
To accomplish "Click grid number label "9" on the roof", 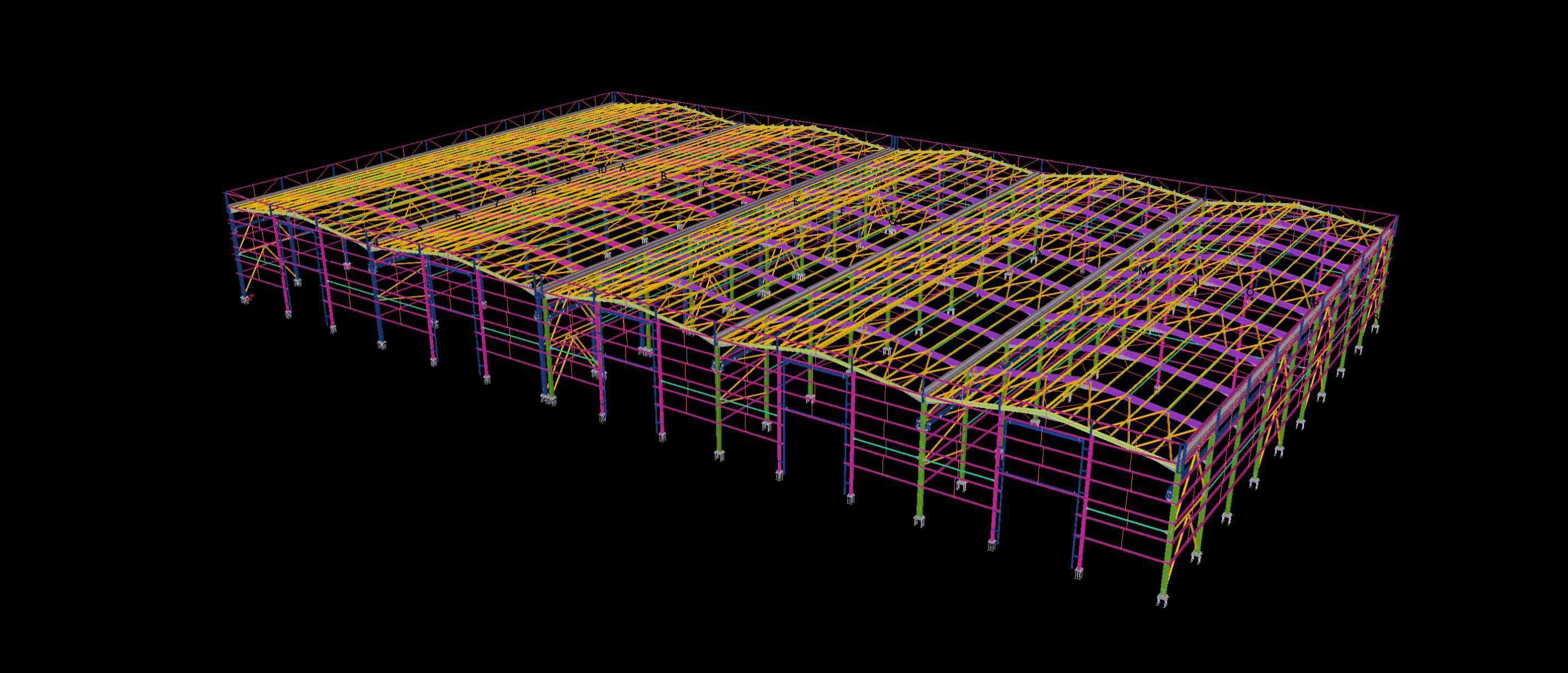I will 569,180.
